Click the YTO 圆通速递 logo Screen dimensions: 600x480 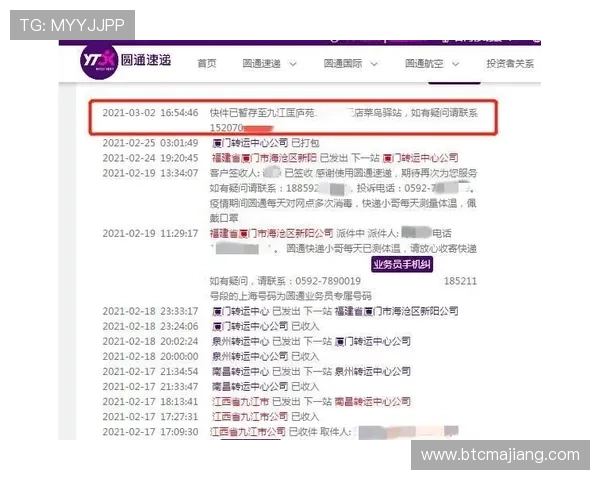pos(126,62)
